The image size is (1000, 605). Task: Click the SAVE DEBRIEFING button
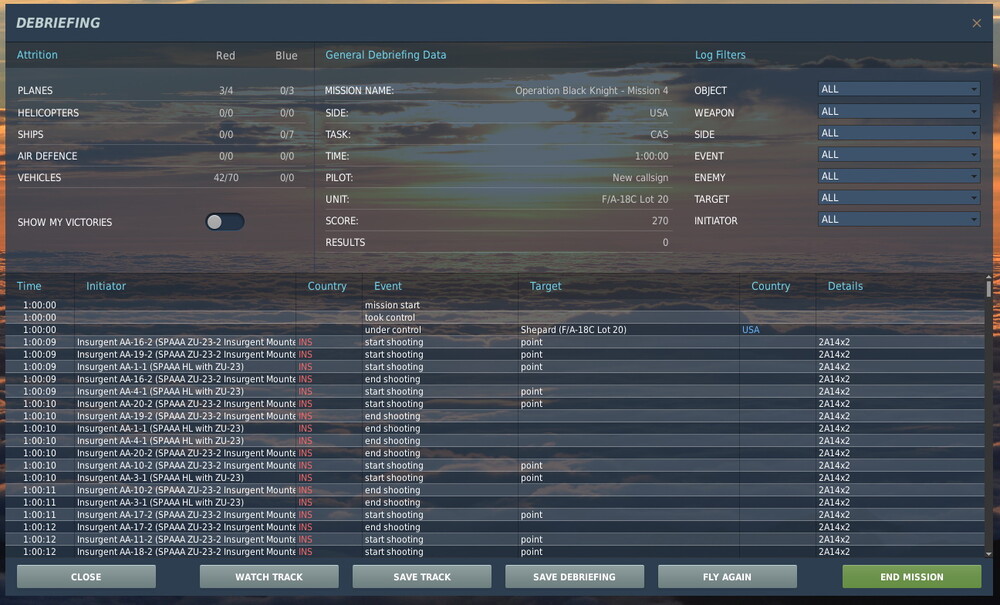coord(575,577)
